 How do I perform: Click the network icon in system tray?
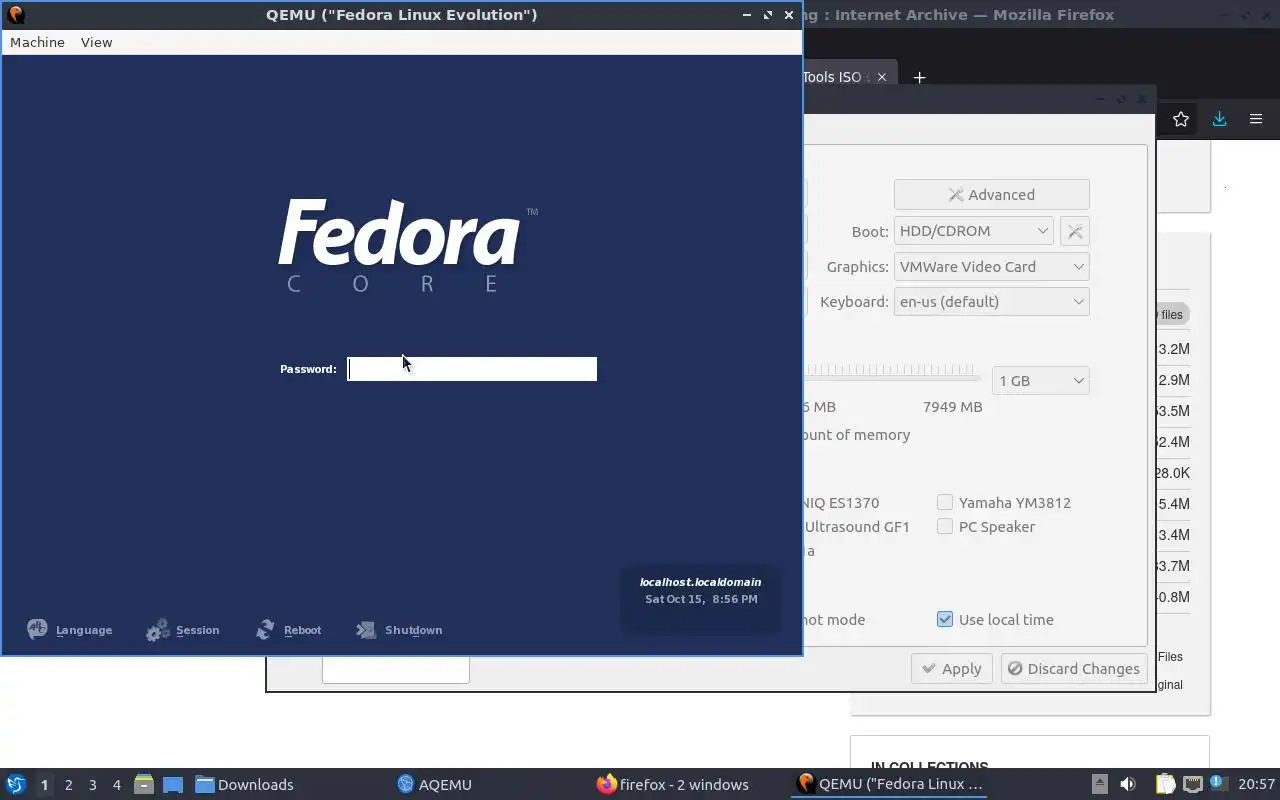point(1193,784)
